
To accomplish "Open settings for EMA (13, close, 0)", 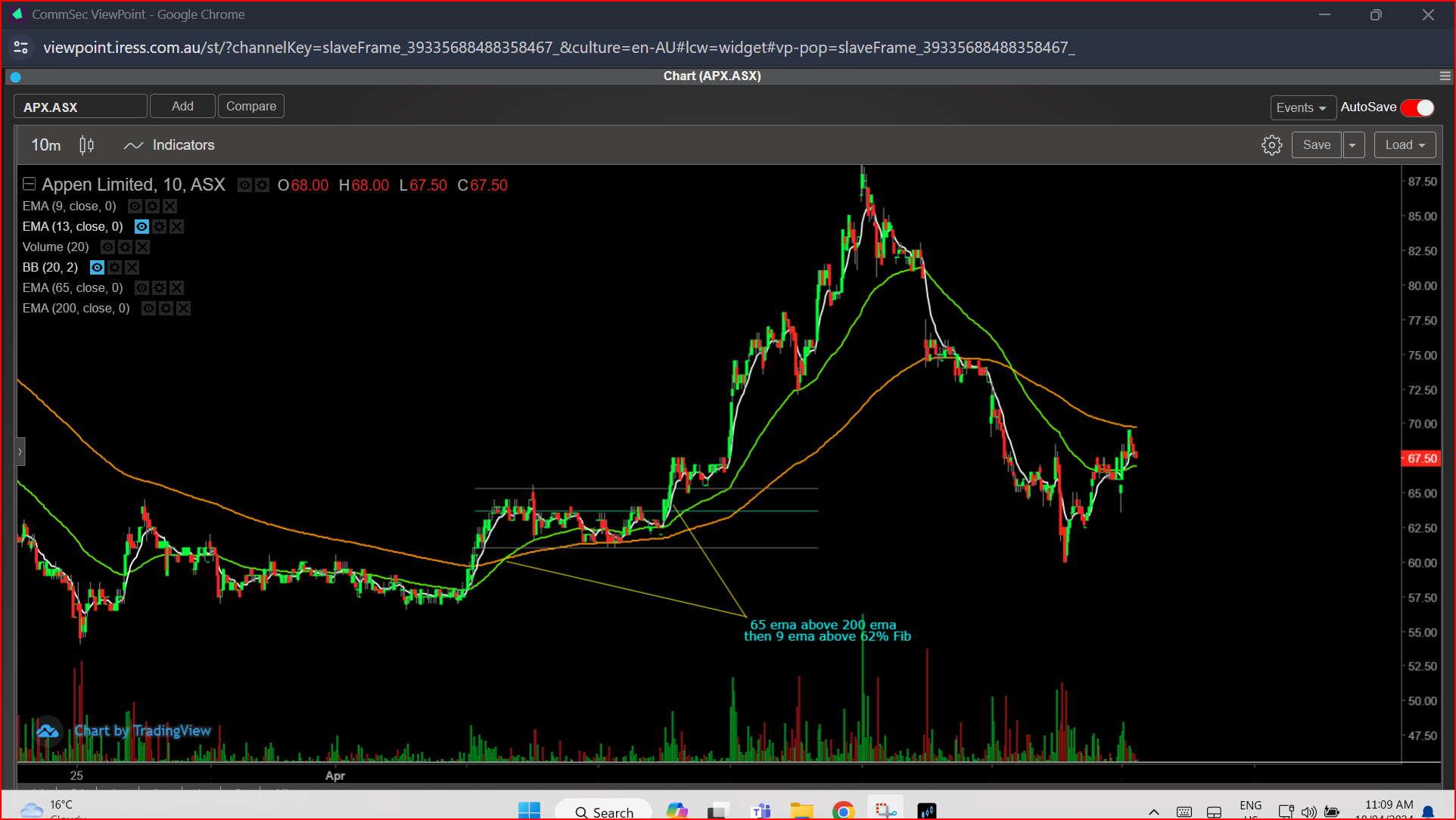I will (x=159, y=226).
